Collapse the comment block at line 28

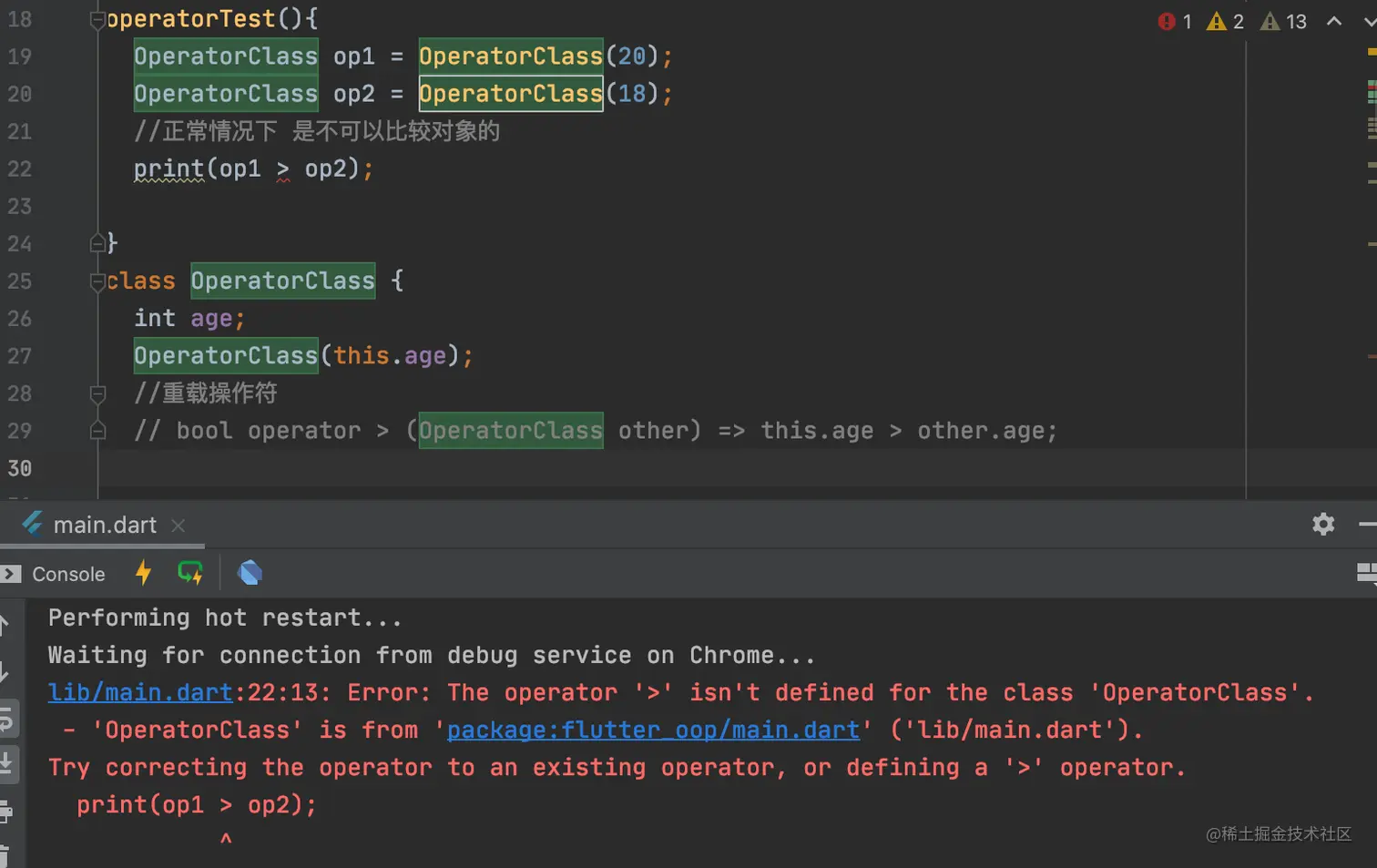97,393
